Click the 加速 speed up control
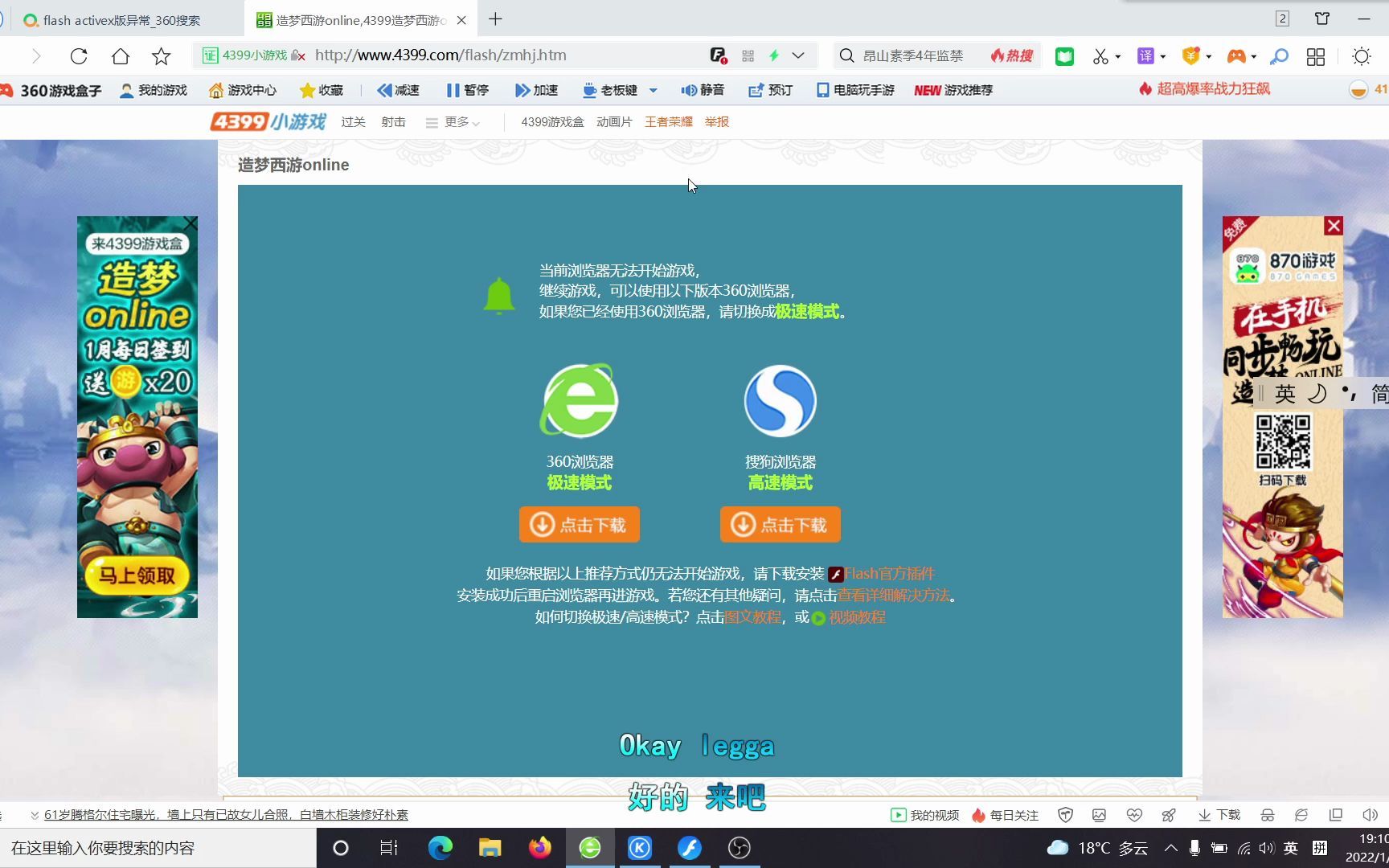Screen dimensions: 1389x868 pyautogui.click(x=537, y=90)
